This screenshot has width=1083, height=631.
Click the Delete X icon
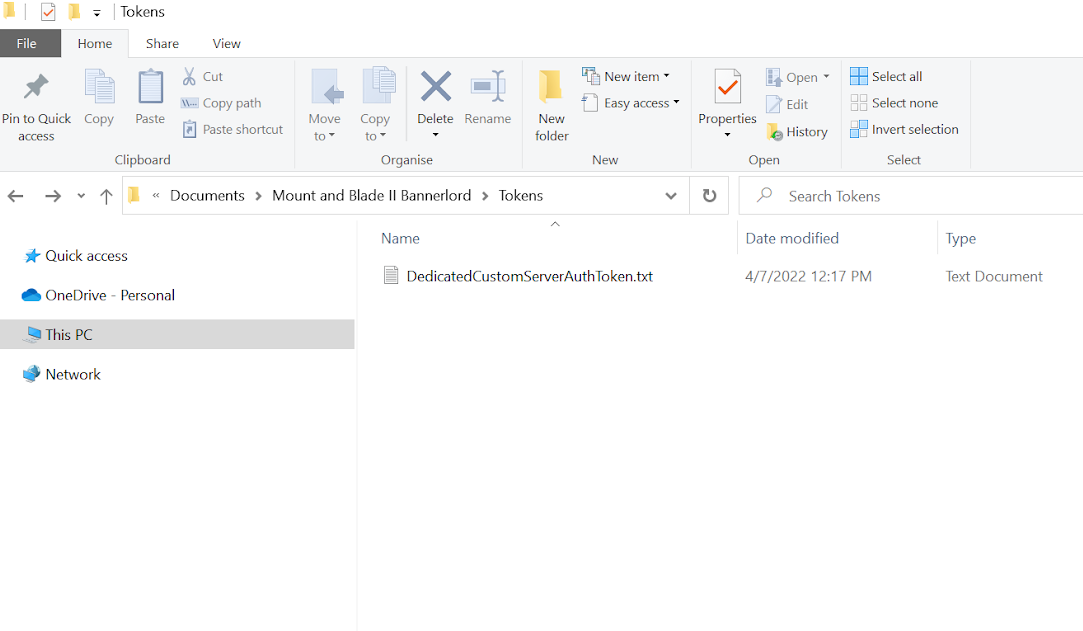click(x=436, y=87)
